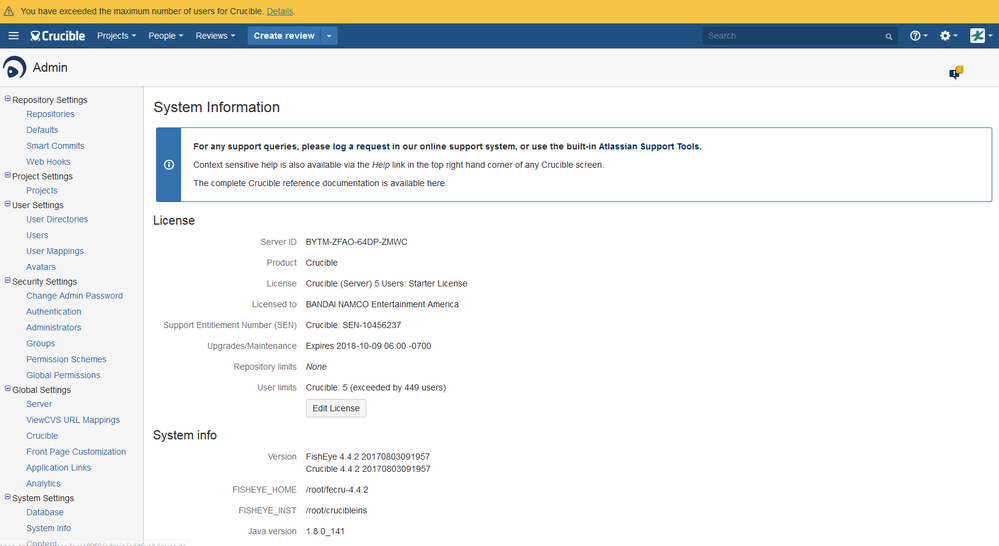Select 'exceeded by 449 users' text
Screen dimensions: 999x546
tap(398, 387)
